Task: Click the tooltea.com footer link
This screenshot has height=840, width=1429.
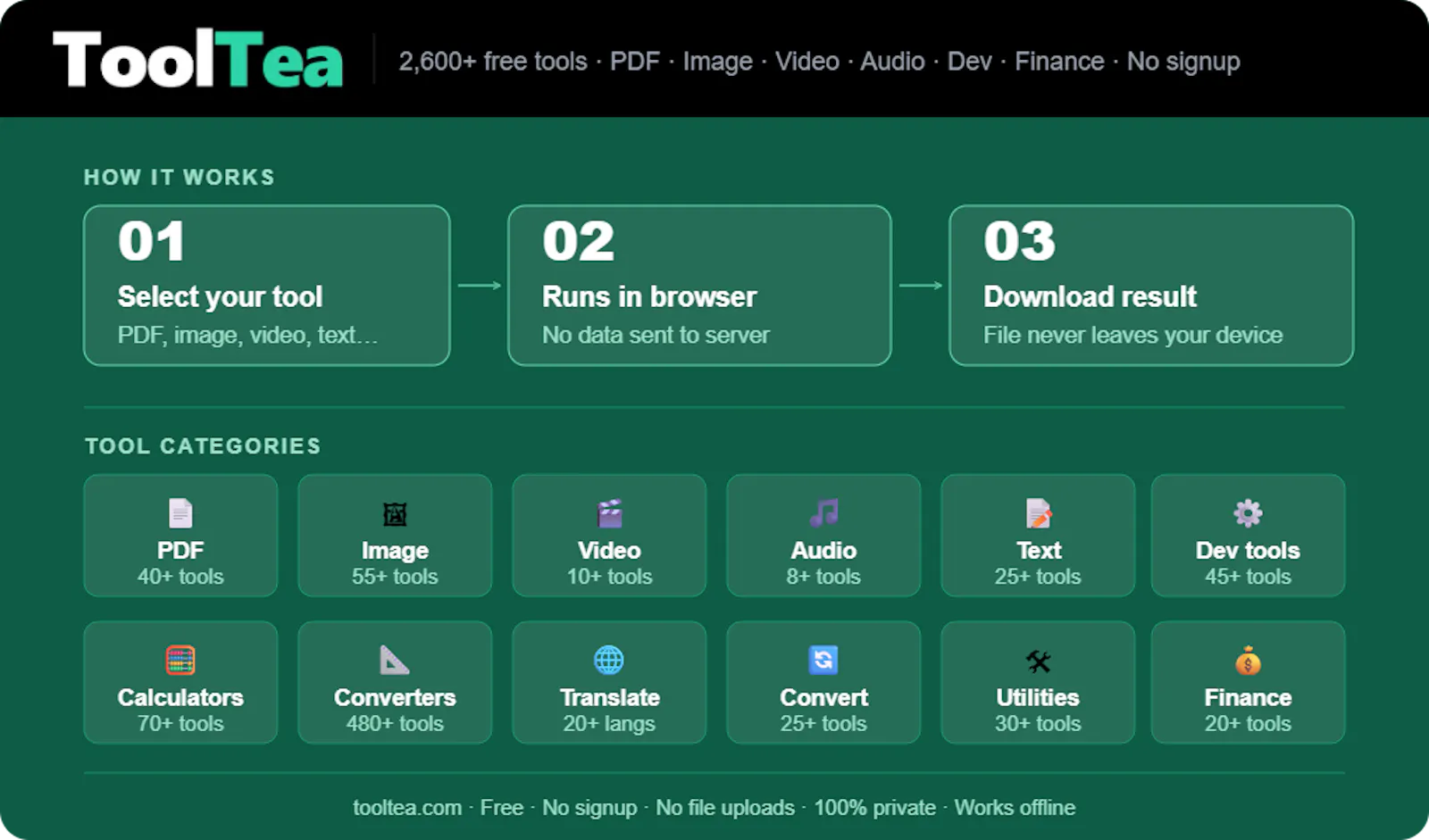Action: coord(407,808)
